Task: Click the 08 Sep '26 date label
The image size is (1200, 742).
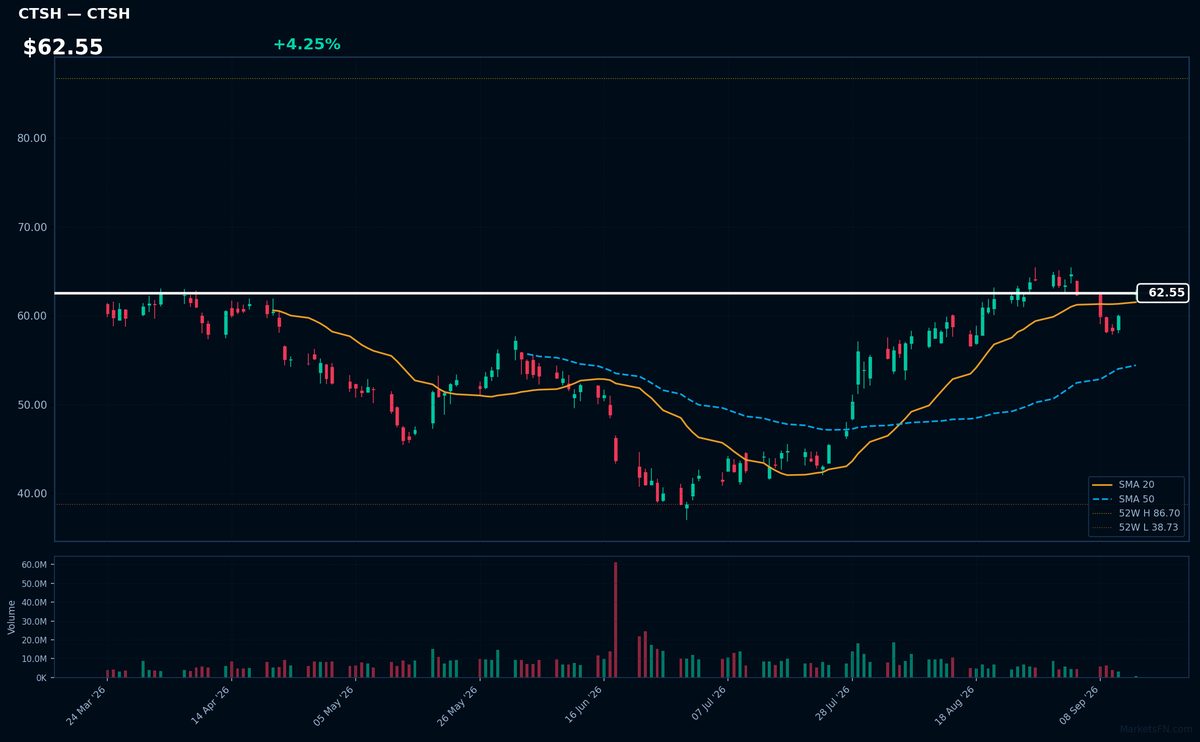Action: coord(1079,706)
